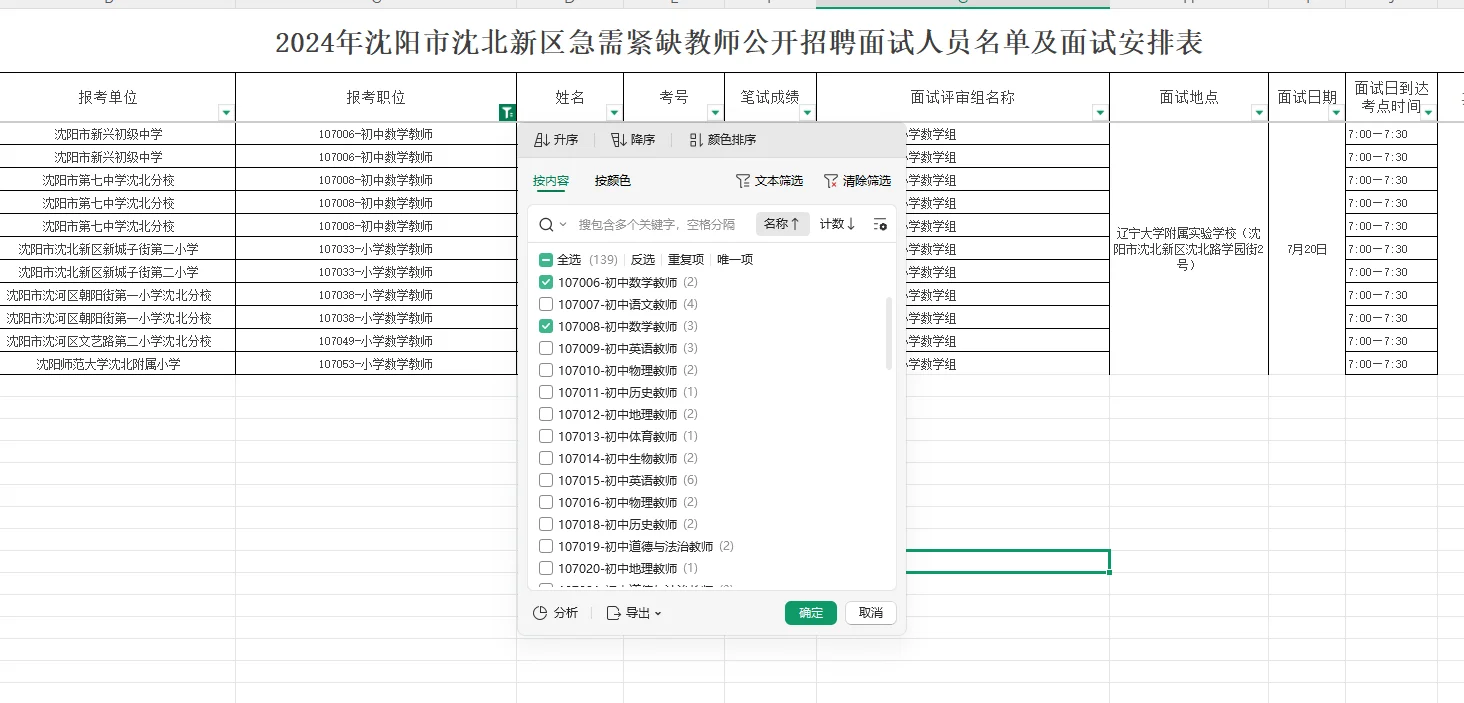Image resolution: width=1464 pixels, height=703 pixels.
Task: Click the 颜色排序 color sort icon
Action: click(x=696, y=140)
